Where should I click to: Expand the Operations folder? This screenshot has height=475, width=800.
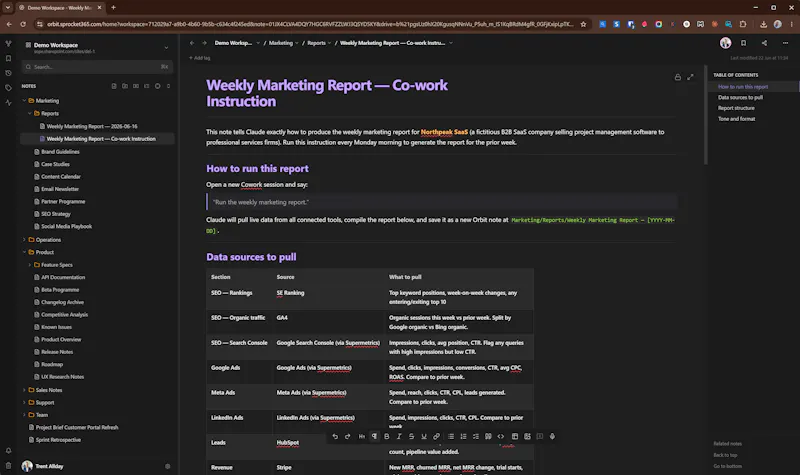(24, 239)
